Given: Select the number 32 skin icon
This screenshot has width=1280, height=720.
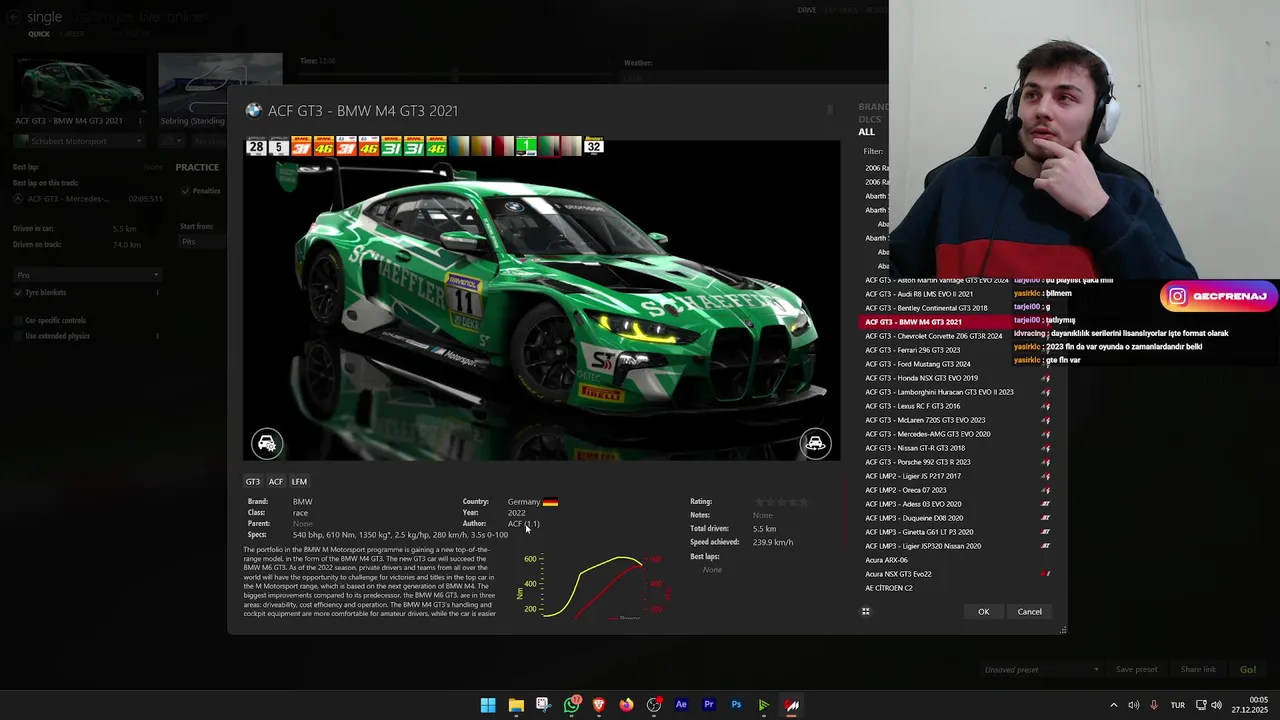Looking at the screenshot, I should [594, 147].
